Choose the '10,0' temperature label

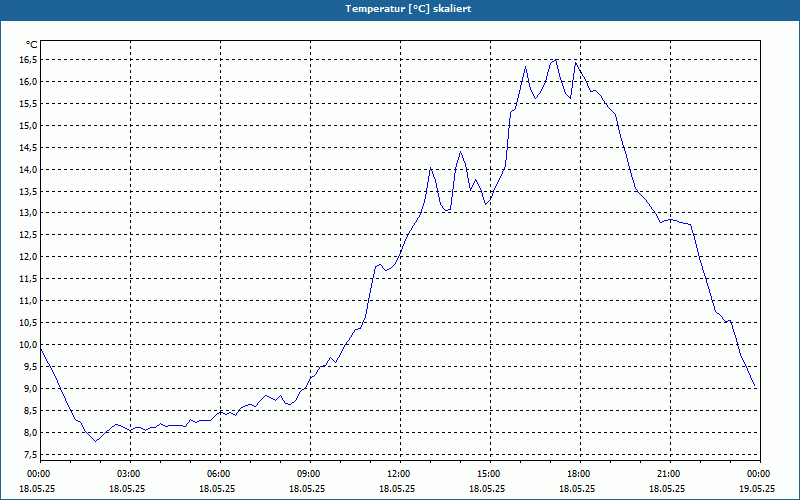click(x=30, y=344)
